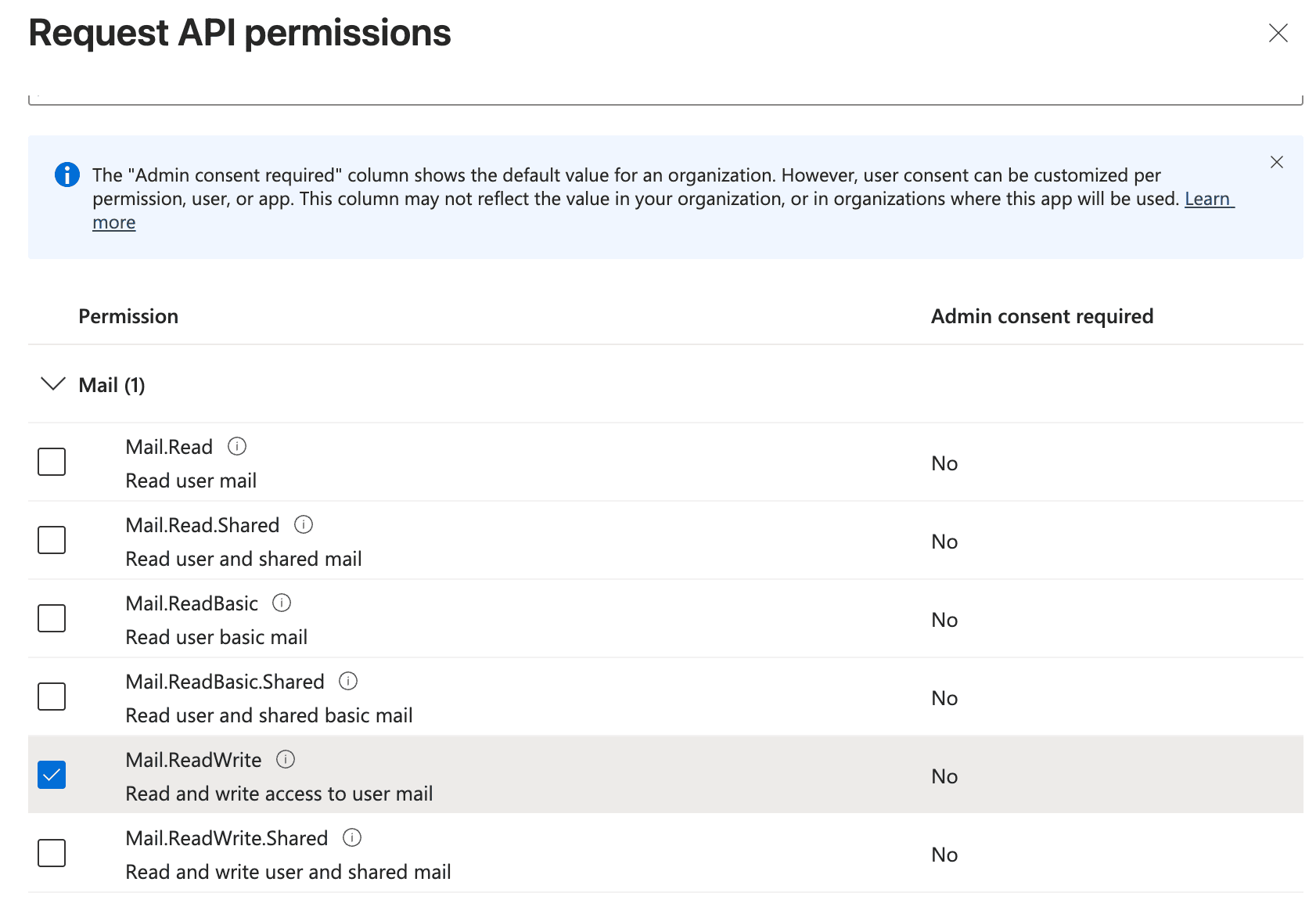The width and height of the screenshot is (1316, 900).
Task: Click info icon for Mail.ReadBasic.Shared
Action: point(348,681)
